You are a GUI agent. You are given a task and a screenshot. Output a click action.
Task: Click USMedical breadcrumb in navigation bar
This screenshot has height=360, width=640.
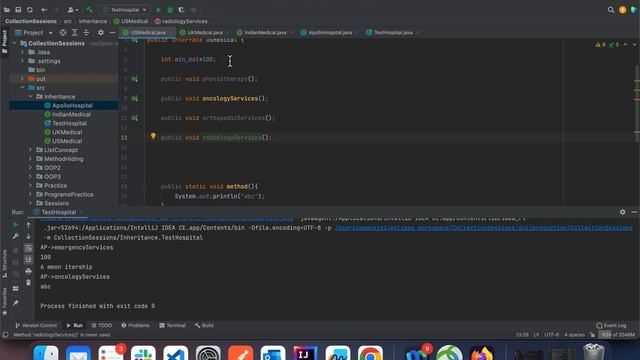(131, 21)
